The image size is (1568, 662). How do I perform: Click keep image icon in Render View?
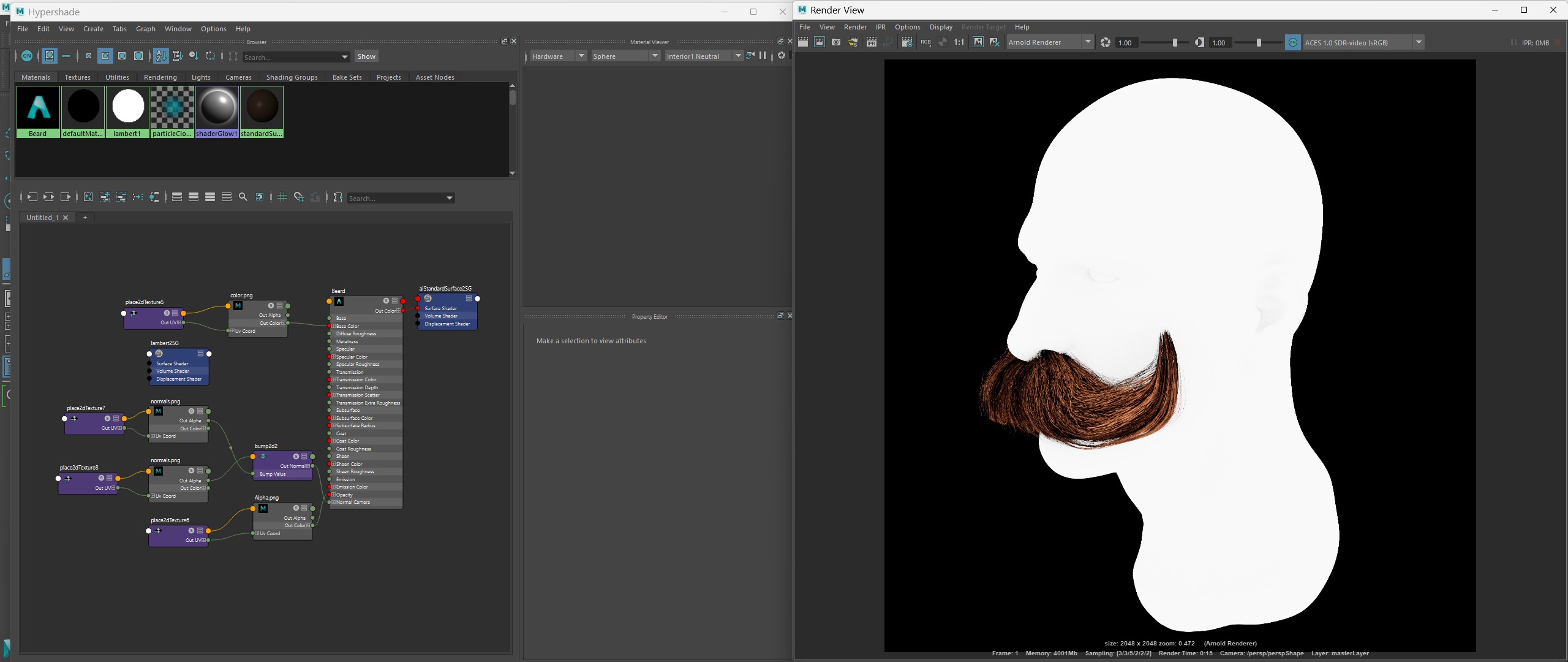978,42
